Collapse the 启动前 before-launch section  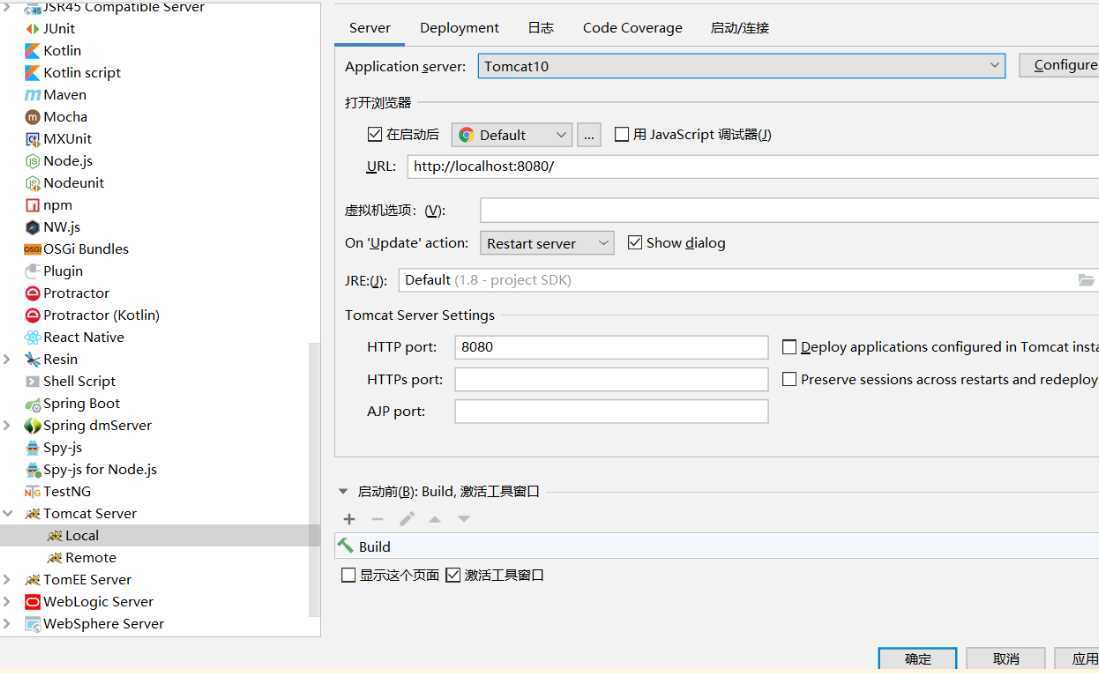pyautogui.click(x=343, y=491)
